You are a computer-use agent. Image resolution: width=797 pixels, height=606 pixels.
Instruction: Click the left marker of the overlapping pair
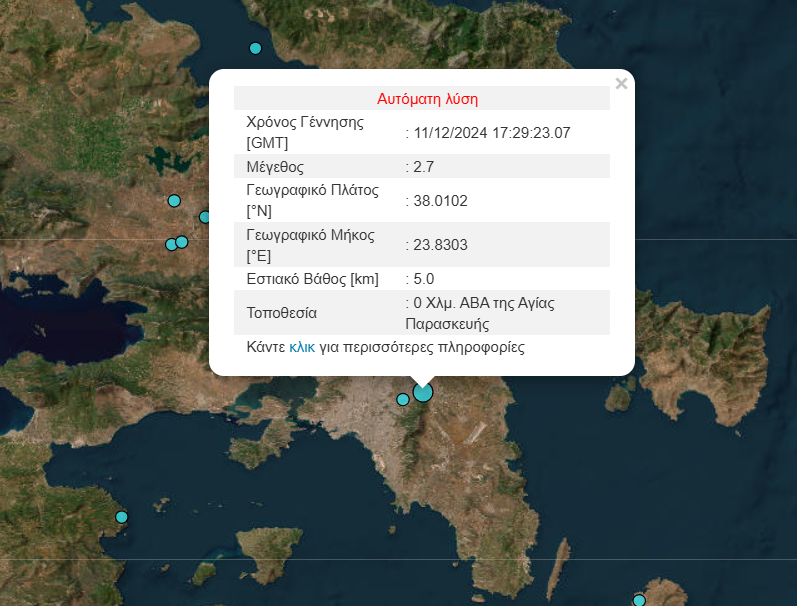171,244
